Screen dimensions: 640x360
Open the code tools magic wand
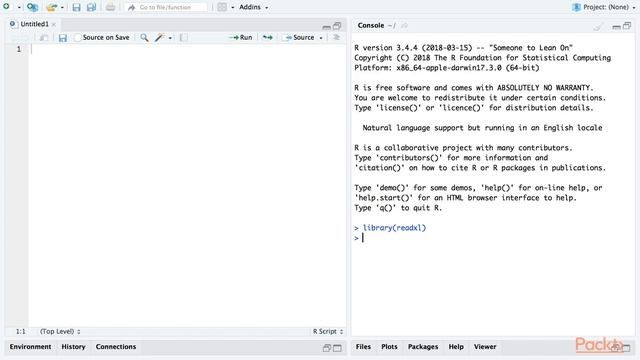[x=160, y=38]
